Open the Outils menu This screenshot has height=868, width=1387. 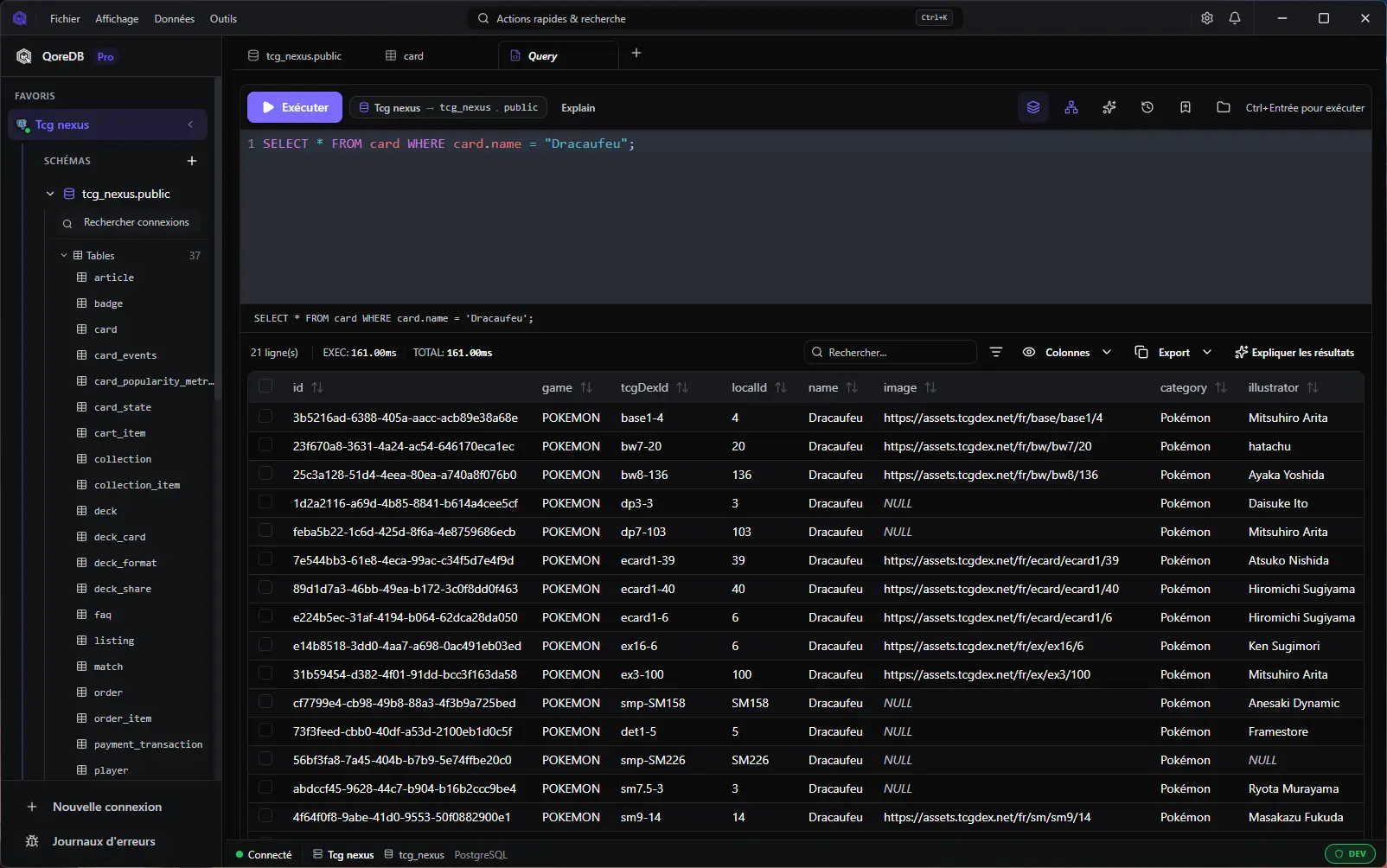point(223,18)
